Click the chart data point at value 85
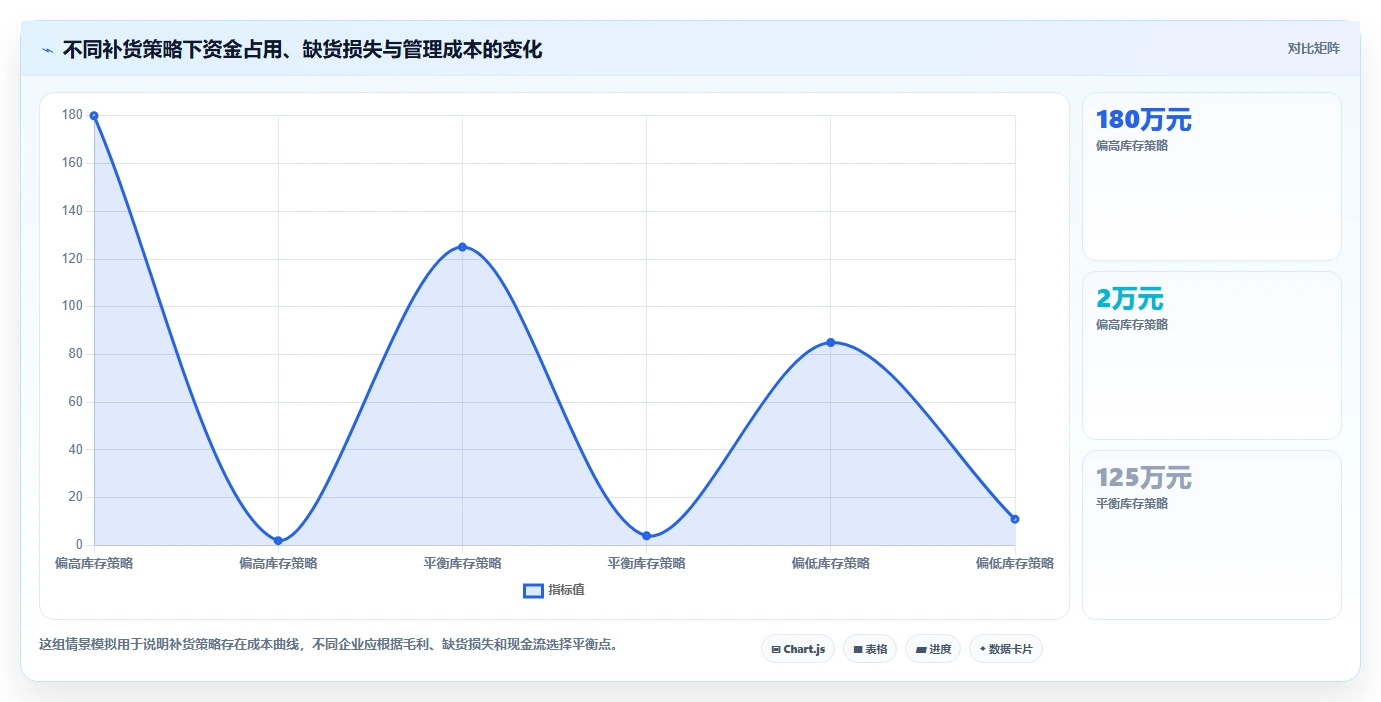 (830, 342)
